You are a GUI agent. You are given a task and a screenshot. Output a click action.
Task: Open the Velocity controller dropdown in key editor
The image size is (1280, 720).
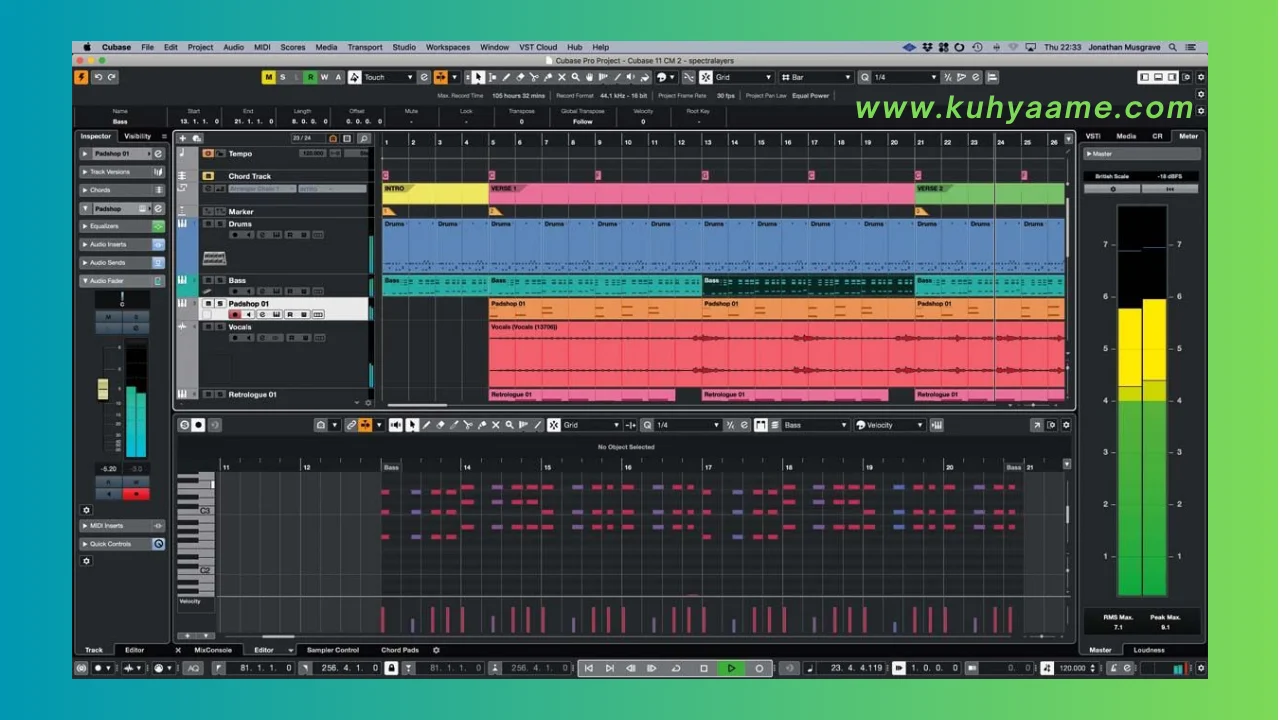tap(890, 425)
